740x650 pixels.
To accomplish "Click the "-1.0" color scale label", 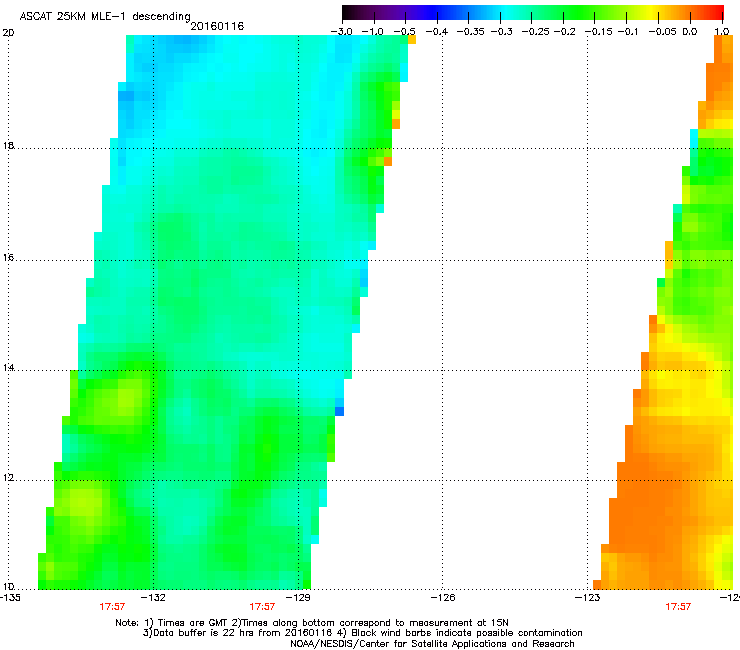I will 373,32.
